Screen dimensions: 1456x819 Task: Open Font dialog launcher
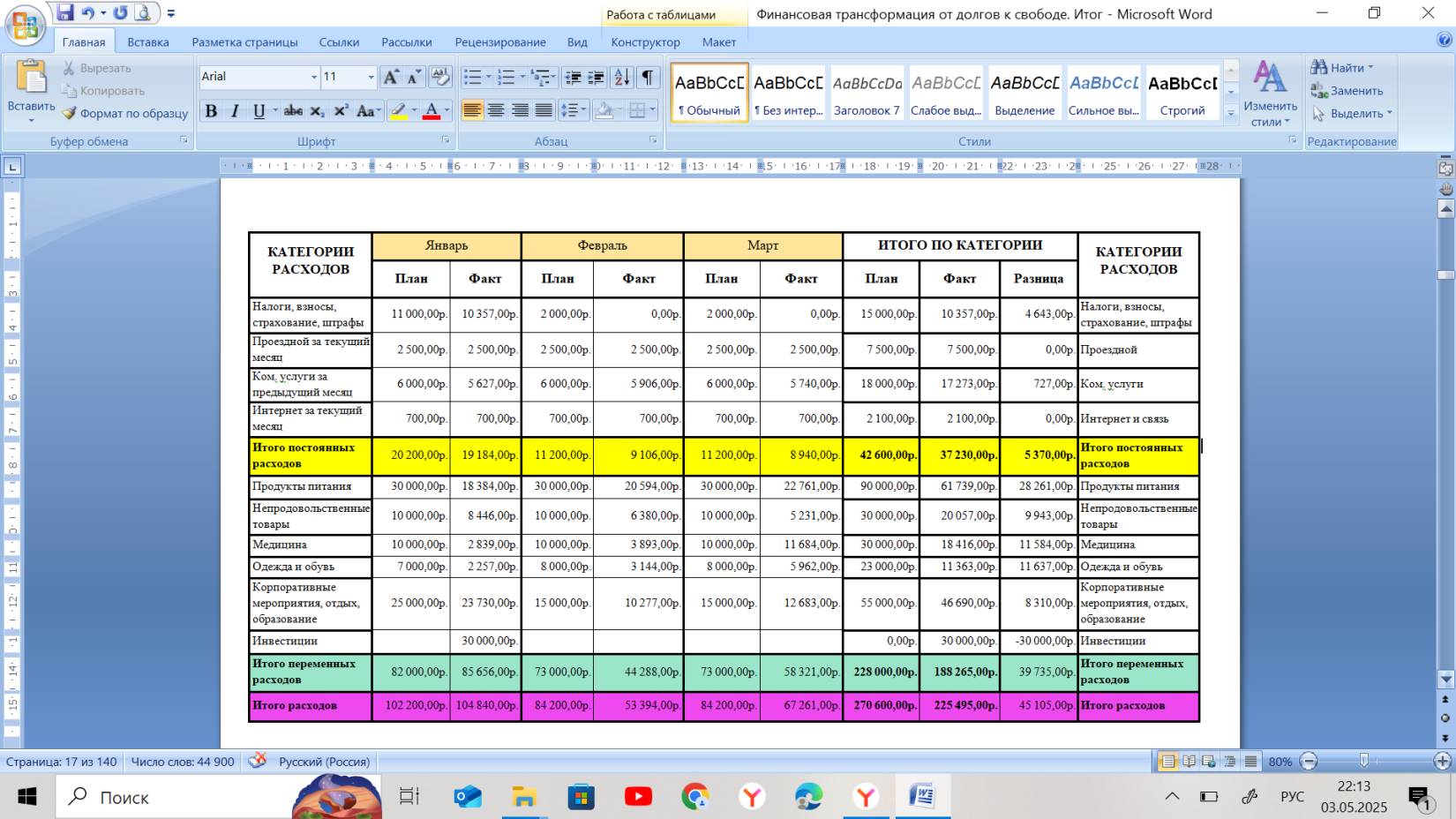click(x=446, y=140)
